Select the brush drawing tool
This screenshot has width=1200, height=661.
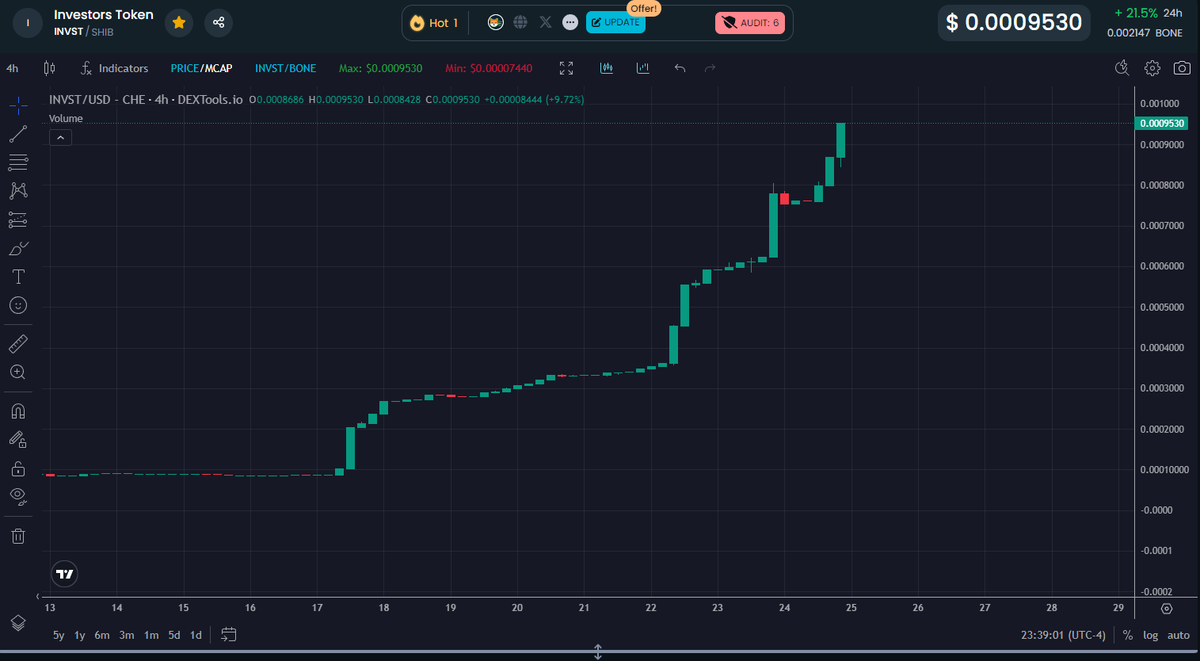(x=18, y=247)
